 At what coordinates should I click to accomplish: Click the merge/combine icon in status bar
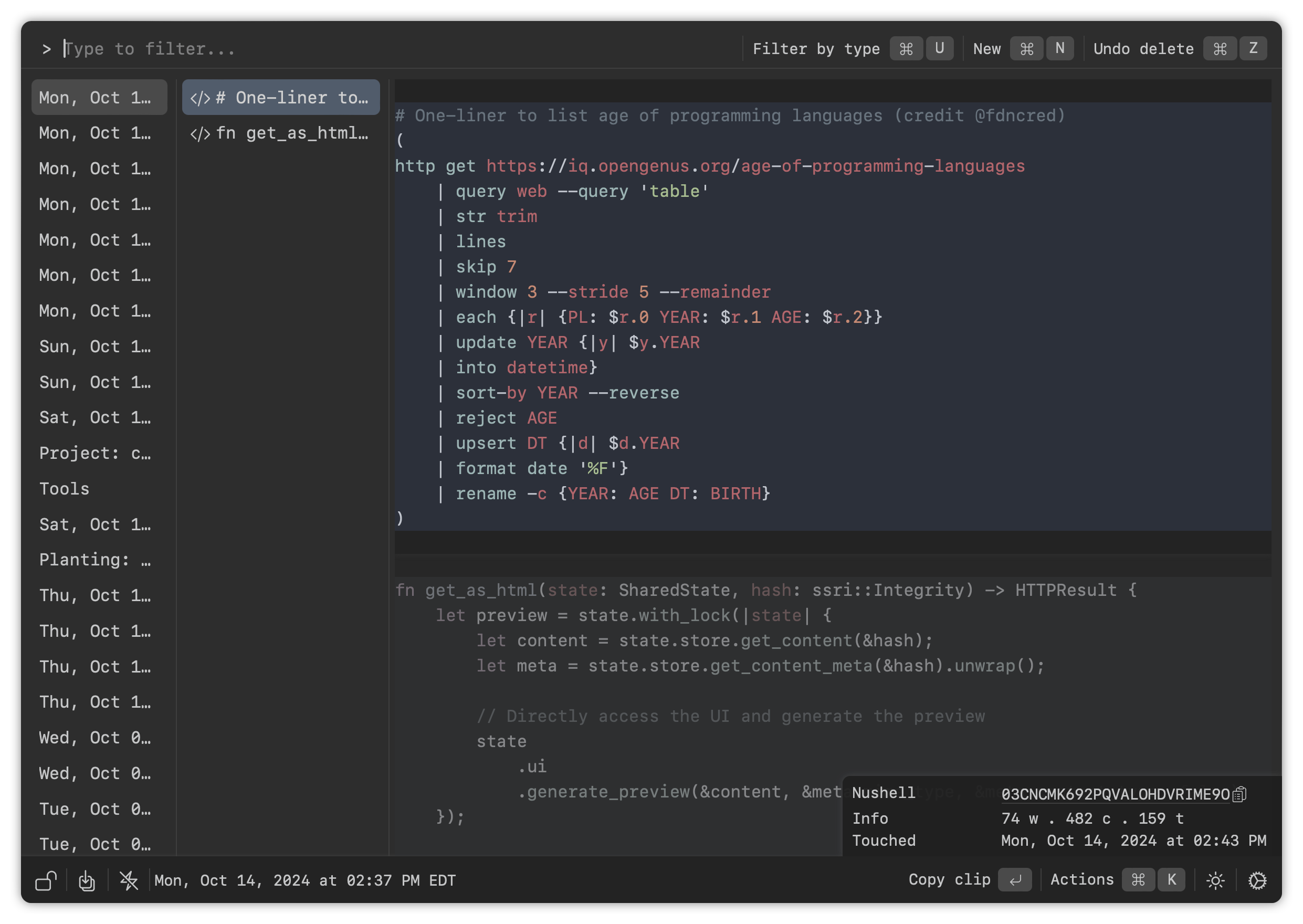(x=87, y=880)
